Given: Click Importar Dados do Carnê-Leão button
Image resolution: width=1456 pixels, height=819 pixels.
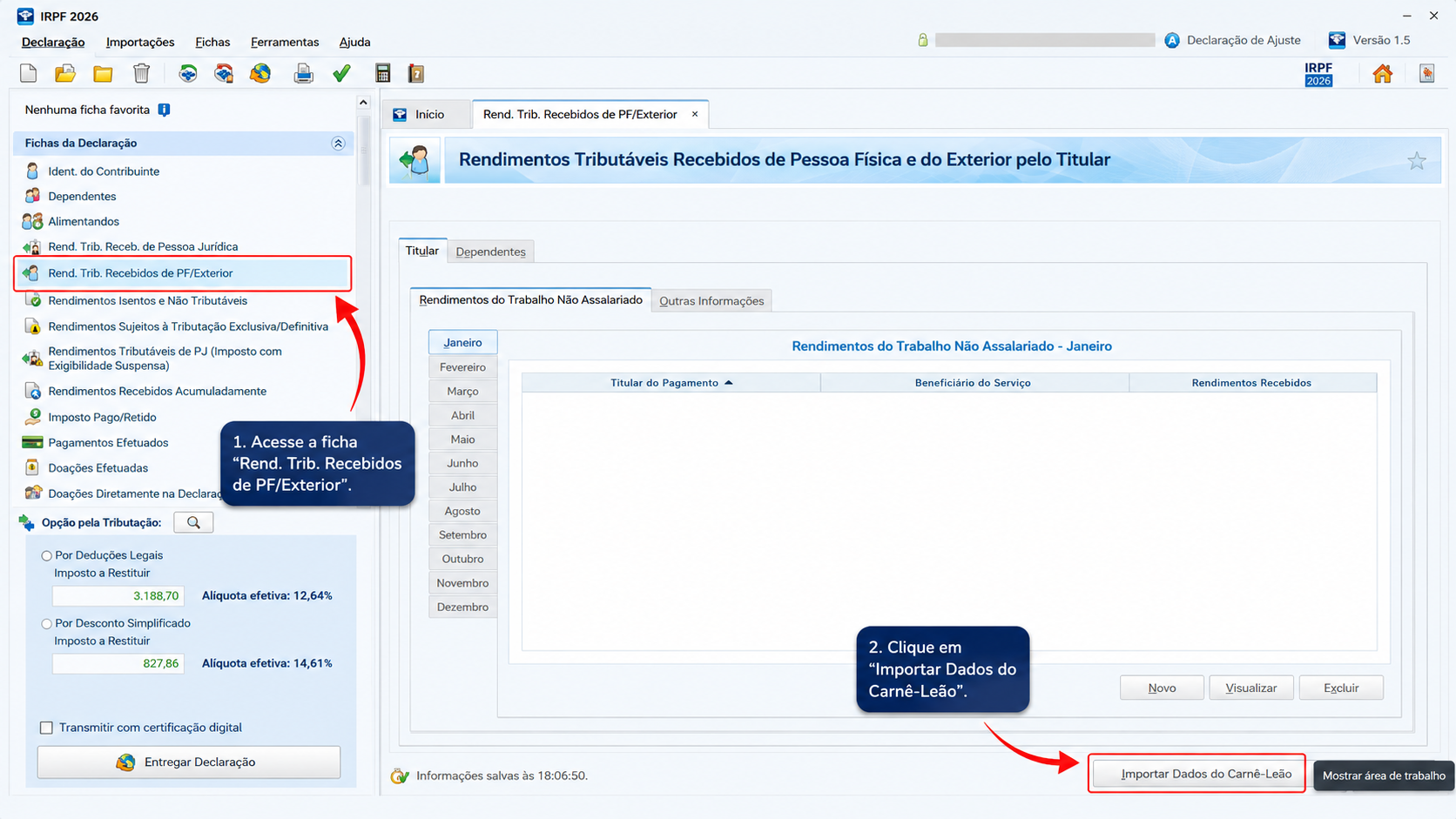Looking at the screenshot, I should (x=1198, y=774).
